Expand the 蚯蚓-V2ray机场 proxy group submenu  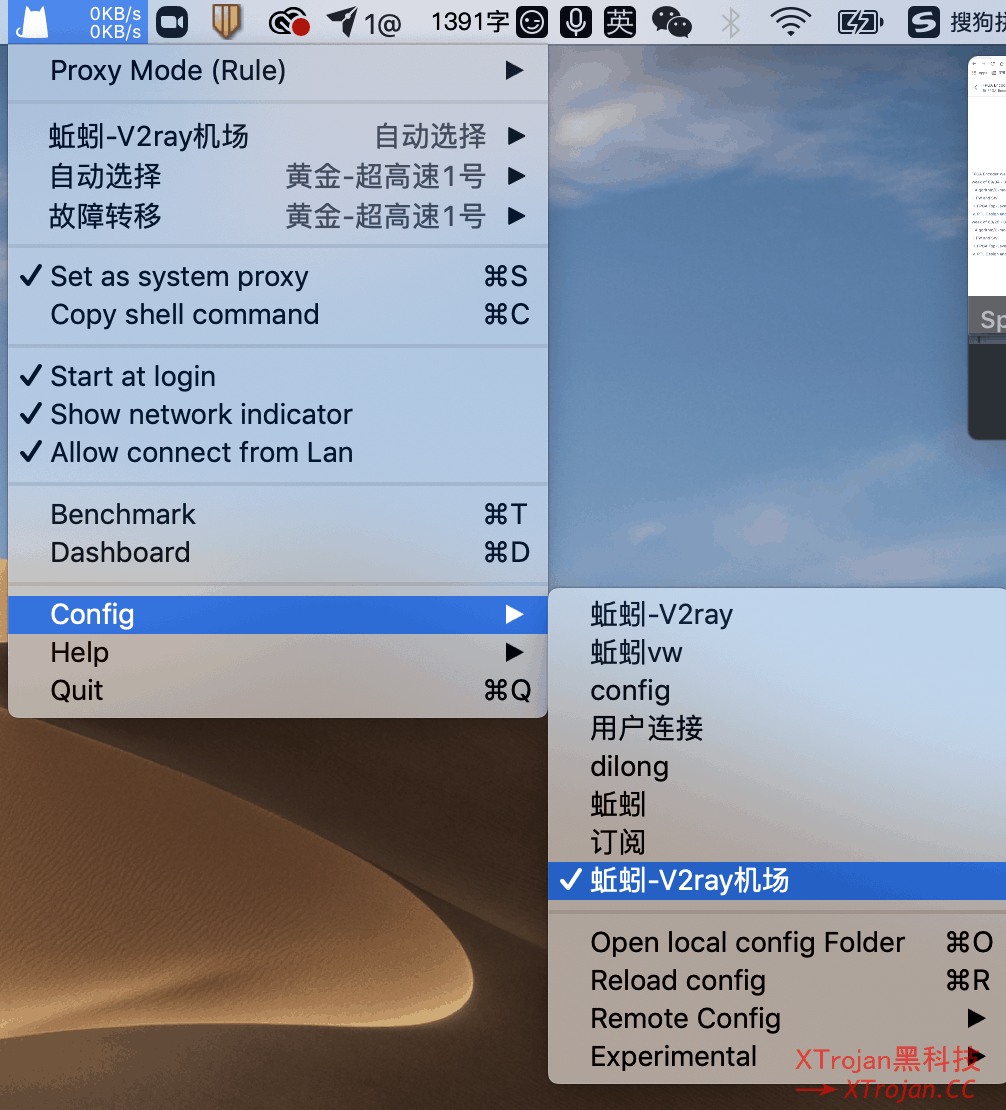point(278,136)
